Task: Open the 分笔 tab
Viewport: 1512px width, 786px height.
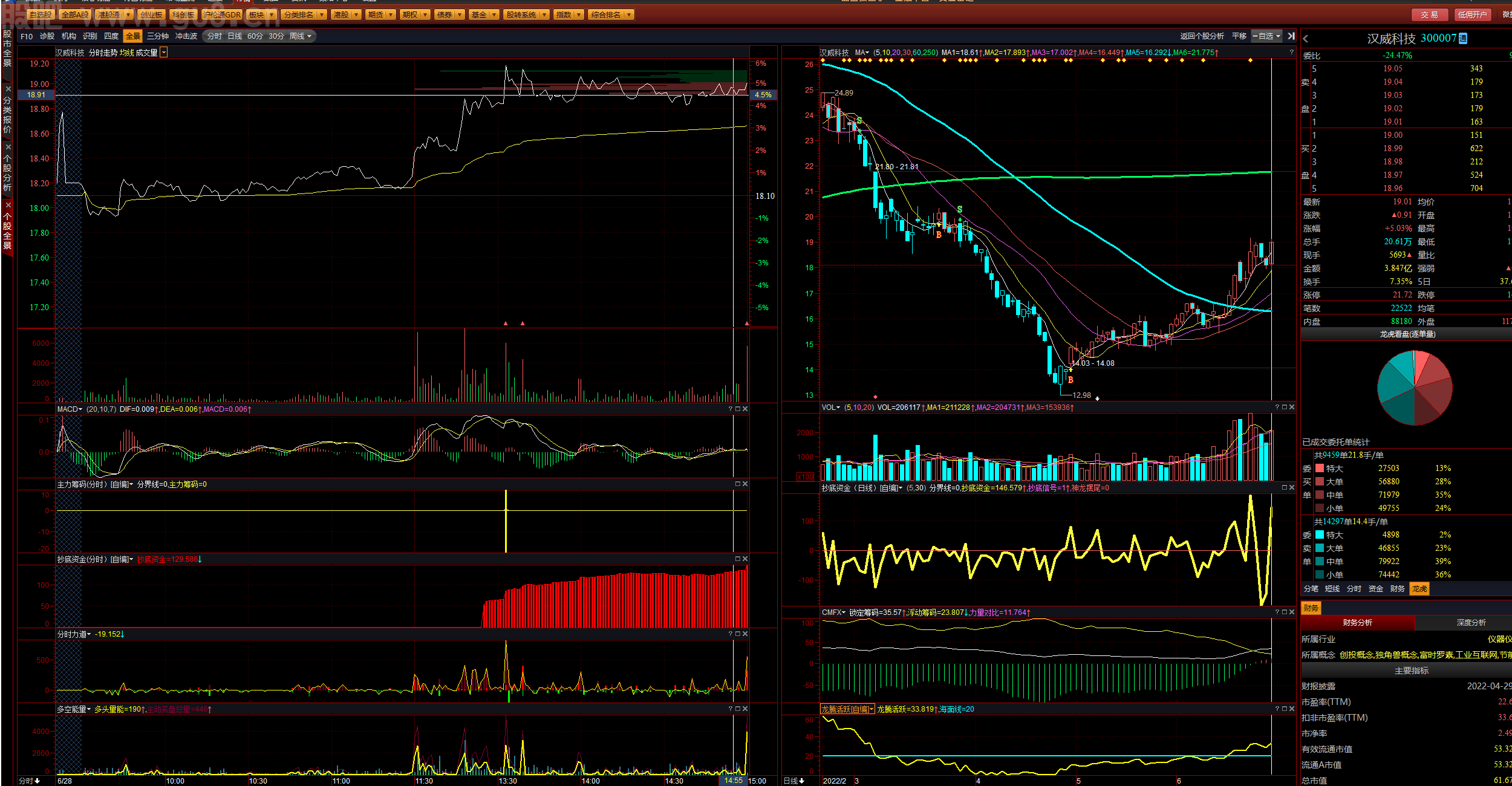Action: pos(1311,589)
